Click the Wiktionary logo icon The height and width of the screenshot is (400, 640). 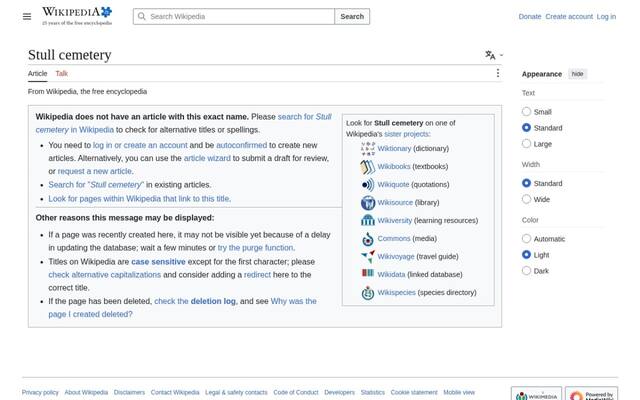pos(368,149)
